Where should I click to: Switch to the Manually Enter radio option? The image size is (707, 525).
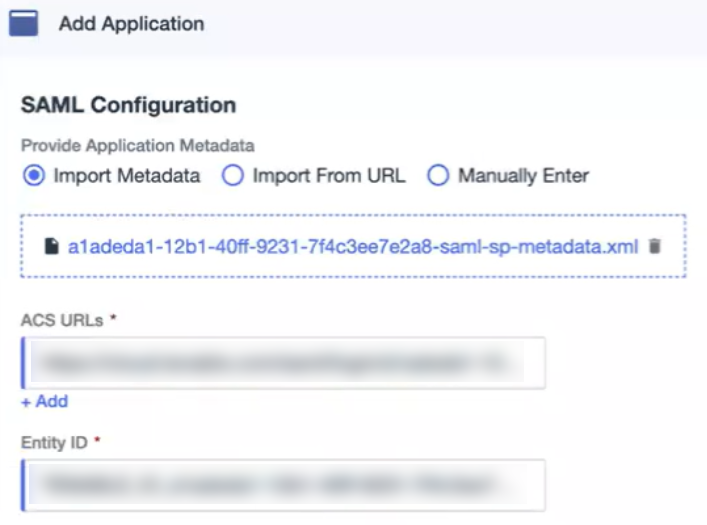[437, 176]
